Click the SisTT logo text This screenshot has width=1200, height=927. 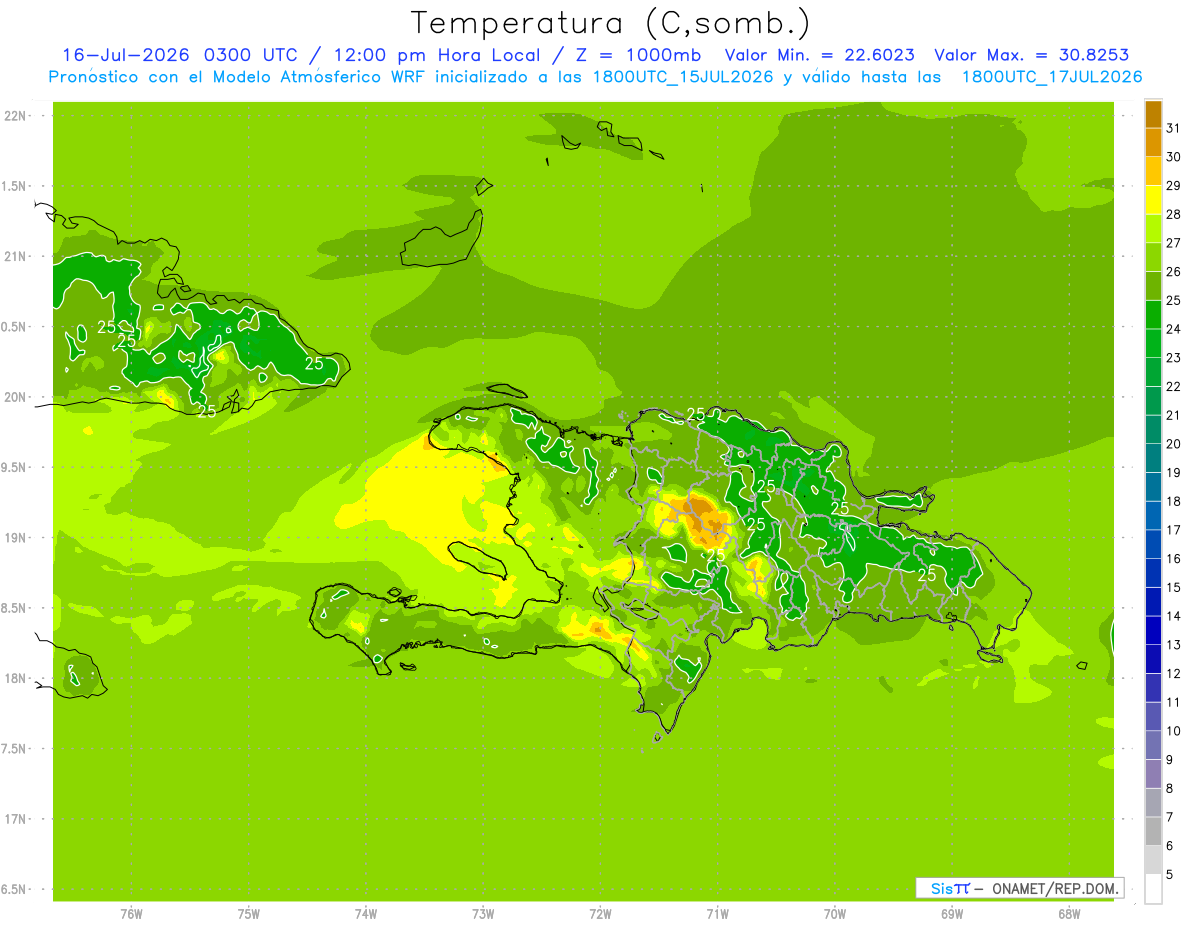(x=950, y=888)
